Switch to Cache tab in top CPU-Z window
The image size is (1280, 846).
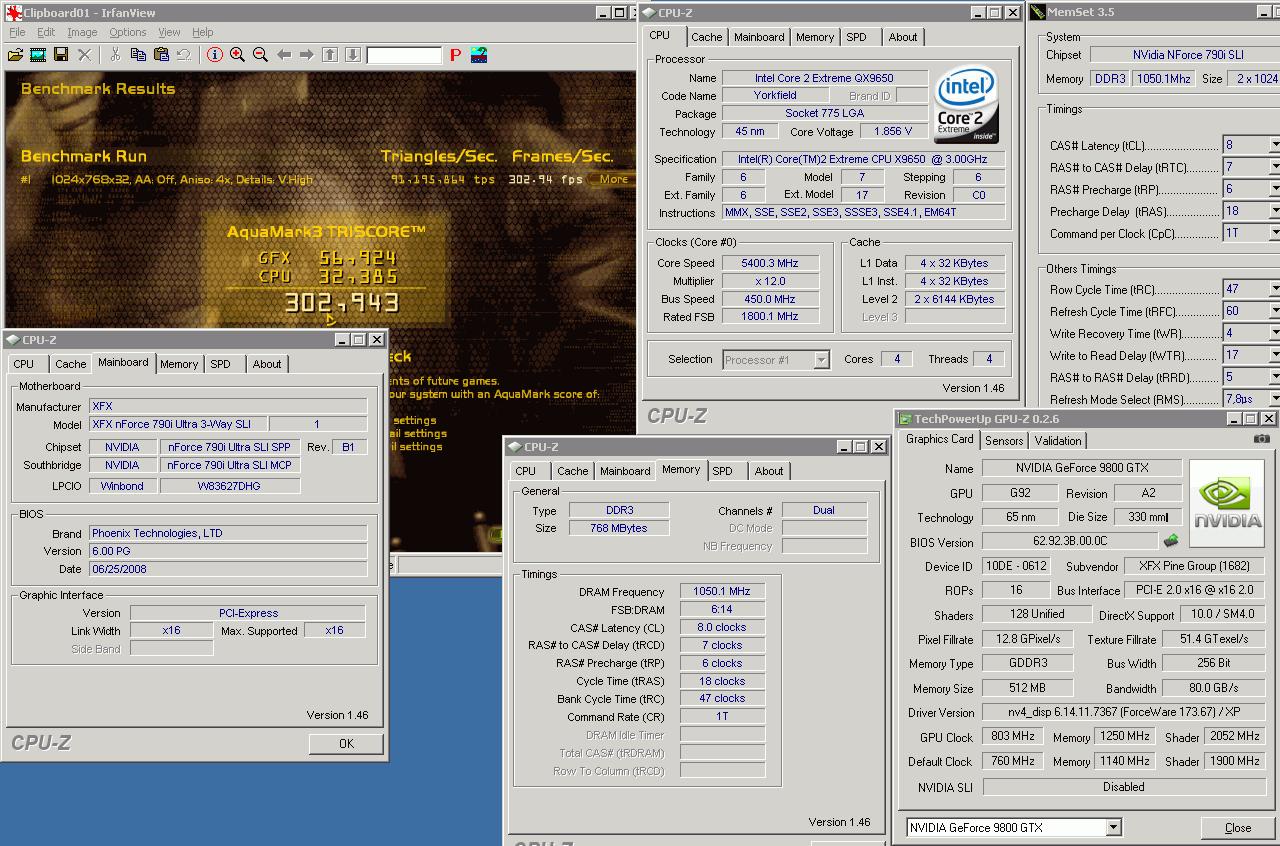click(706, 37)
